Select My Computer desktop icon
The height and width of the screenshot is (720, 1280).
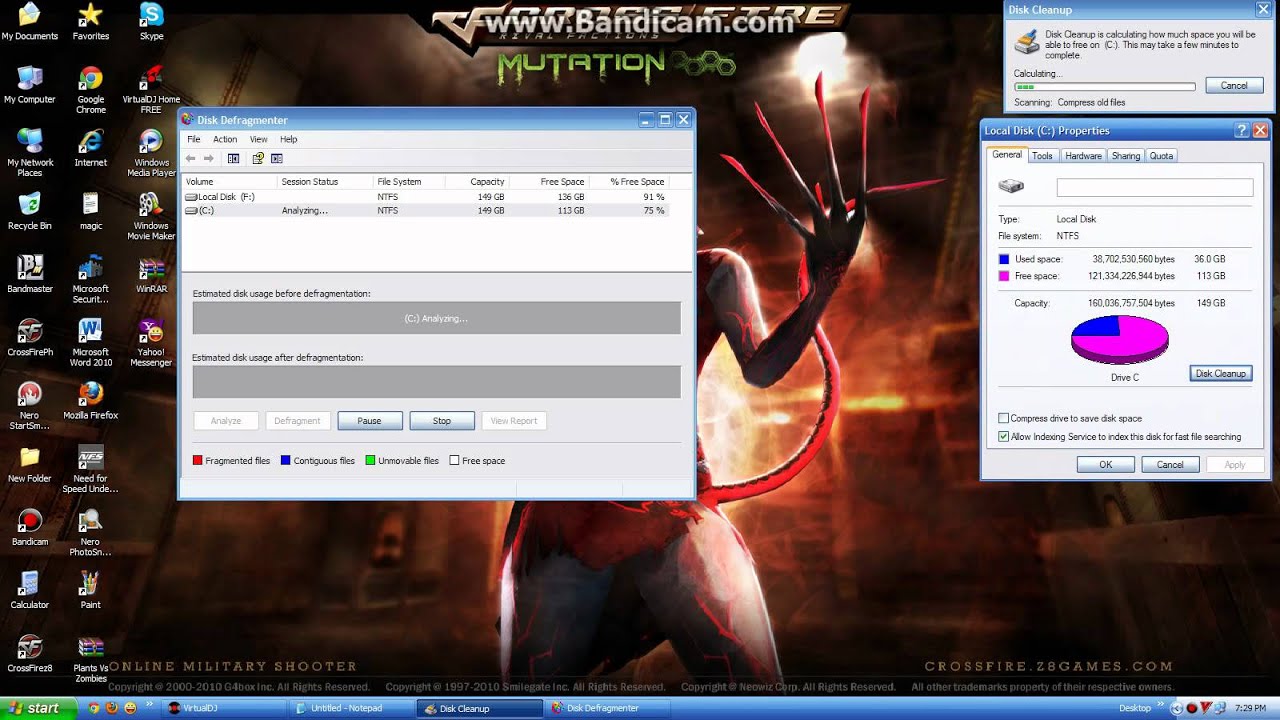[x=30, y=85]
